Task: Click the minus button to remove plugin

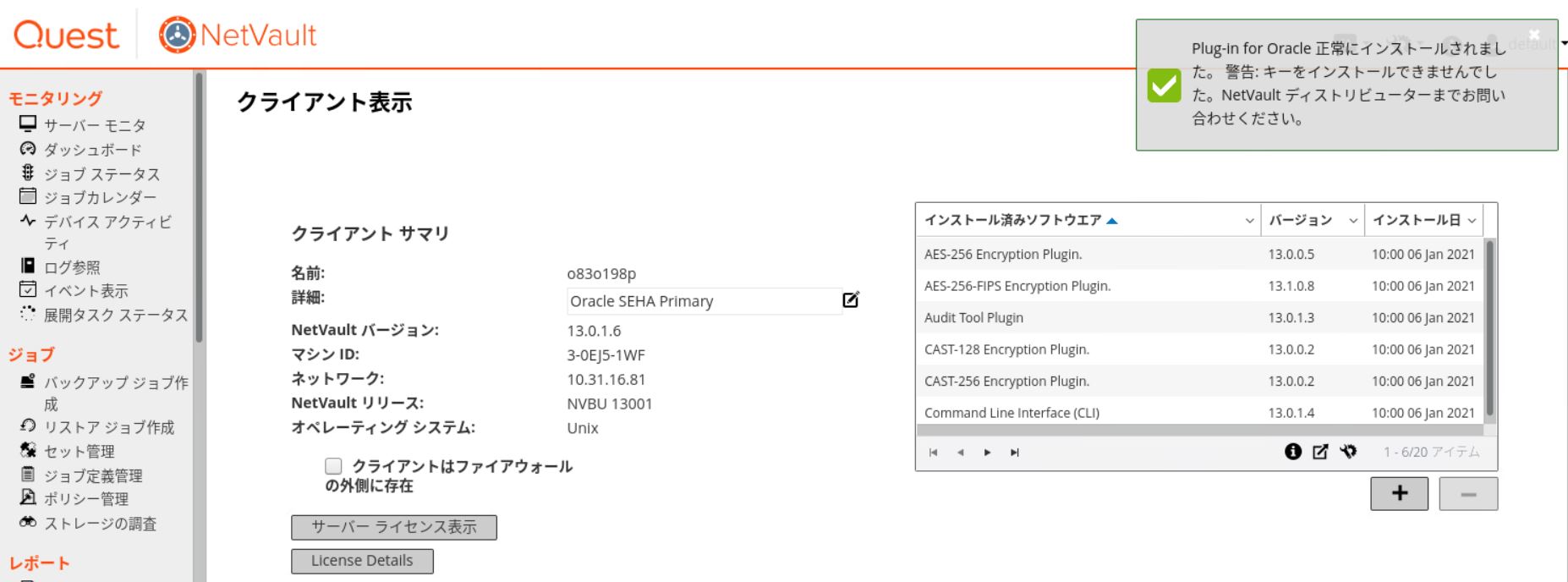Action: [x=1468, y=493]
